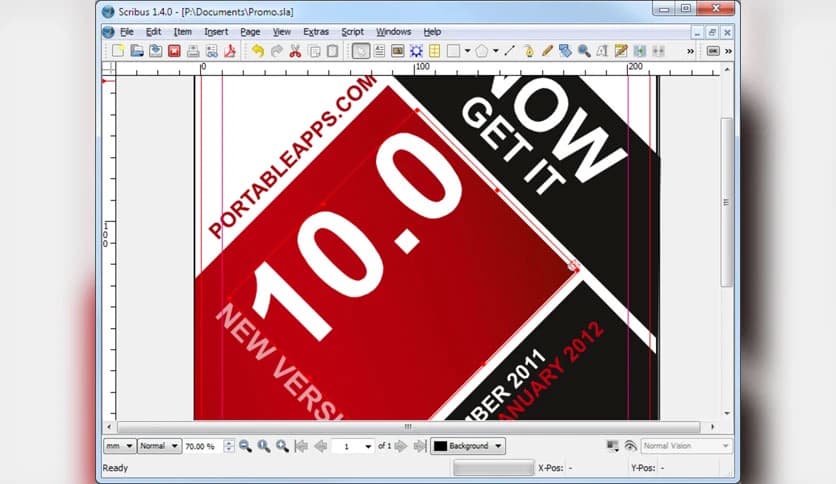Click the horizontal scrollbar thumb

[x=407, y=427]
